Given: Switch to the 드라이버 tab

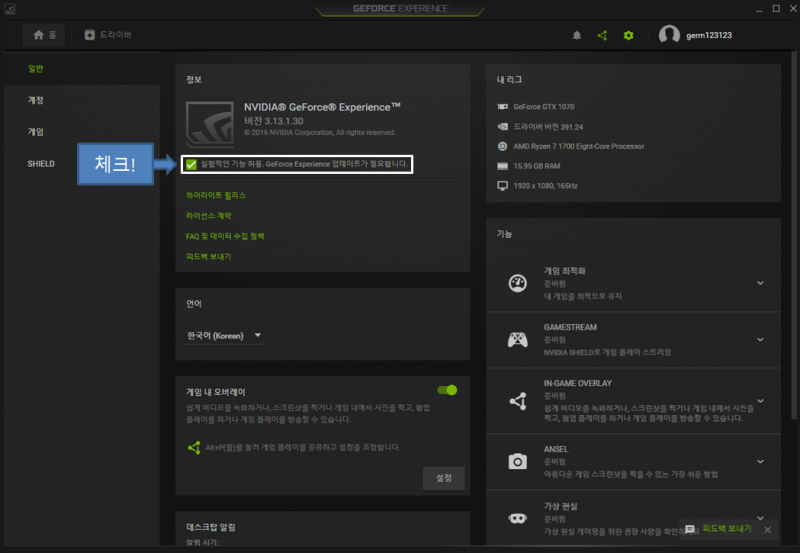Looking at the screenshot, I should click(108, 35).
